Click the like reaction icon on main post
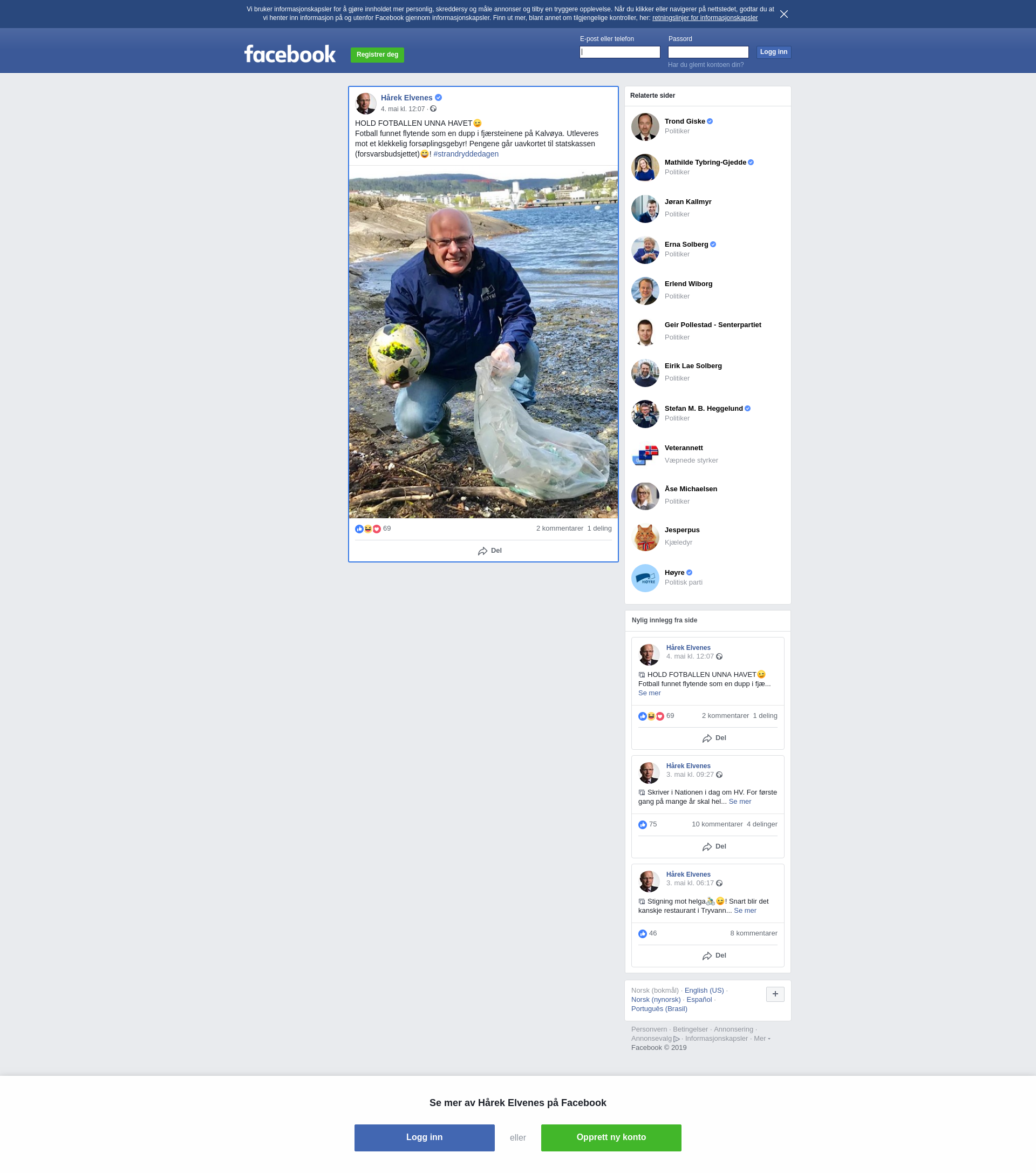 click(359, 528)
